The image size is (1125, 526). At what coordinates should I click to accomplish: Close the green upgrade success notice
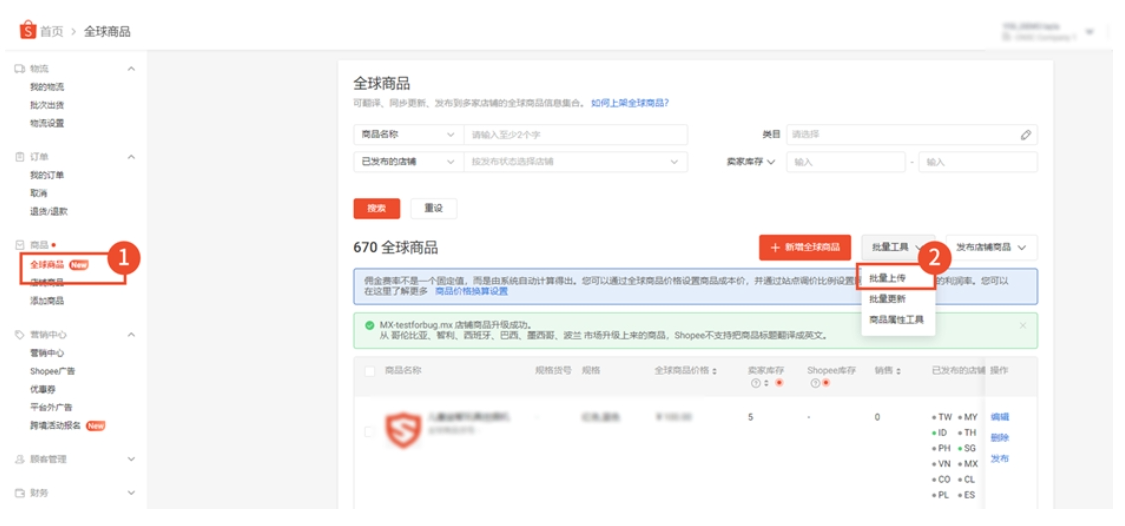point(1022,325)
